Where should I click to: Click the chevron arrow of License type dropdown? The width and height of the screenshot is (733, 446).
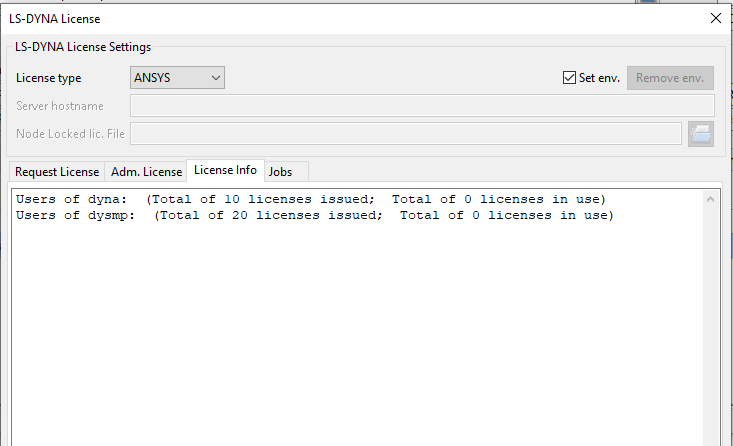click(216, 78)
